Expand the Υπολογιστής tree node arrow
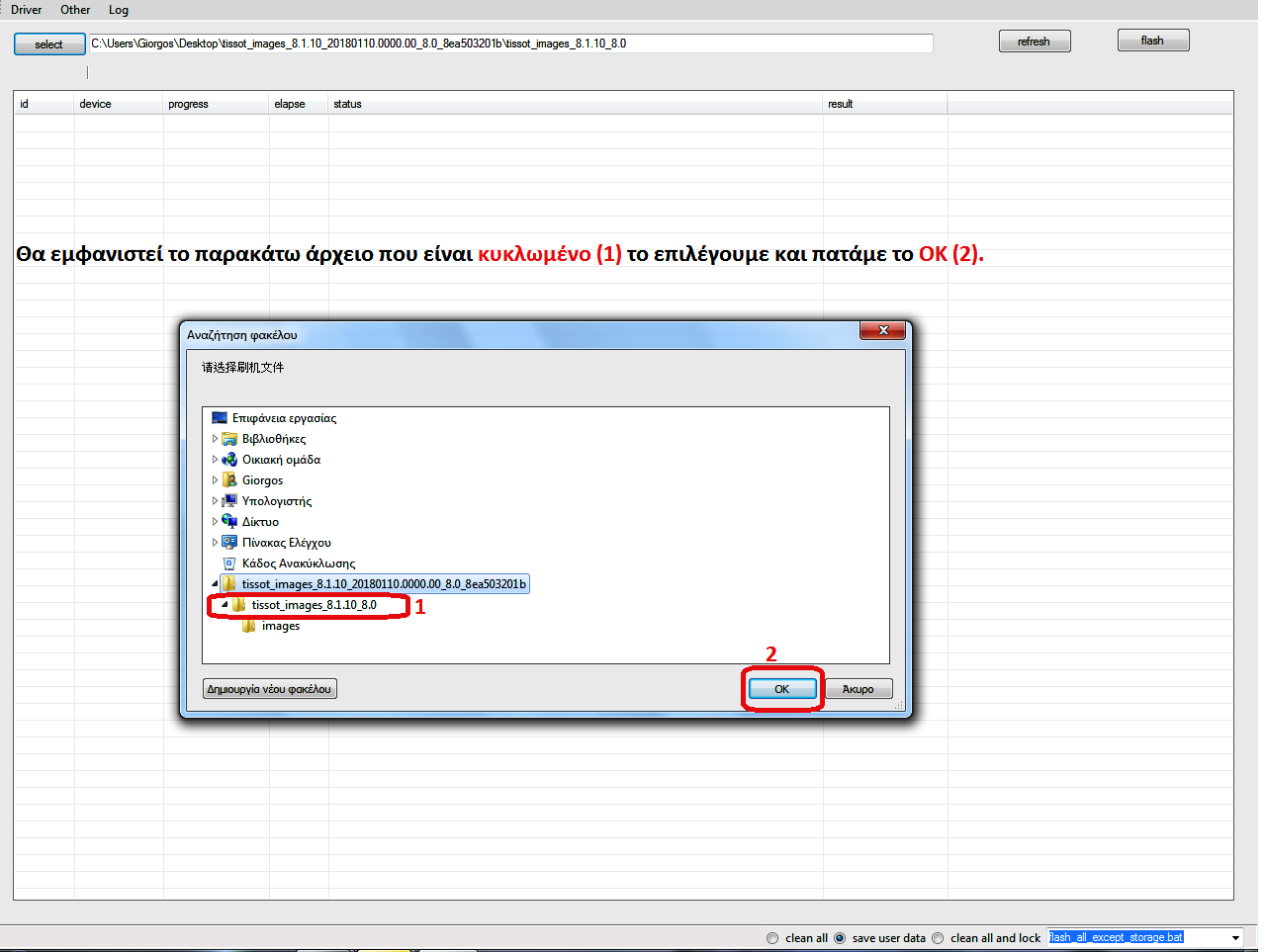The width and height of the screenshot is (1264, 952). point(215,501)
